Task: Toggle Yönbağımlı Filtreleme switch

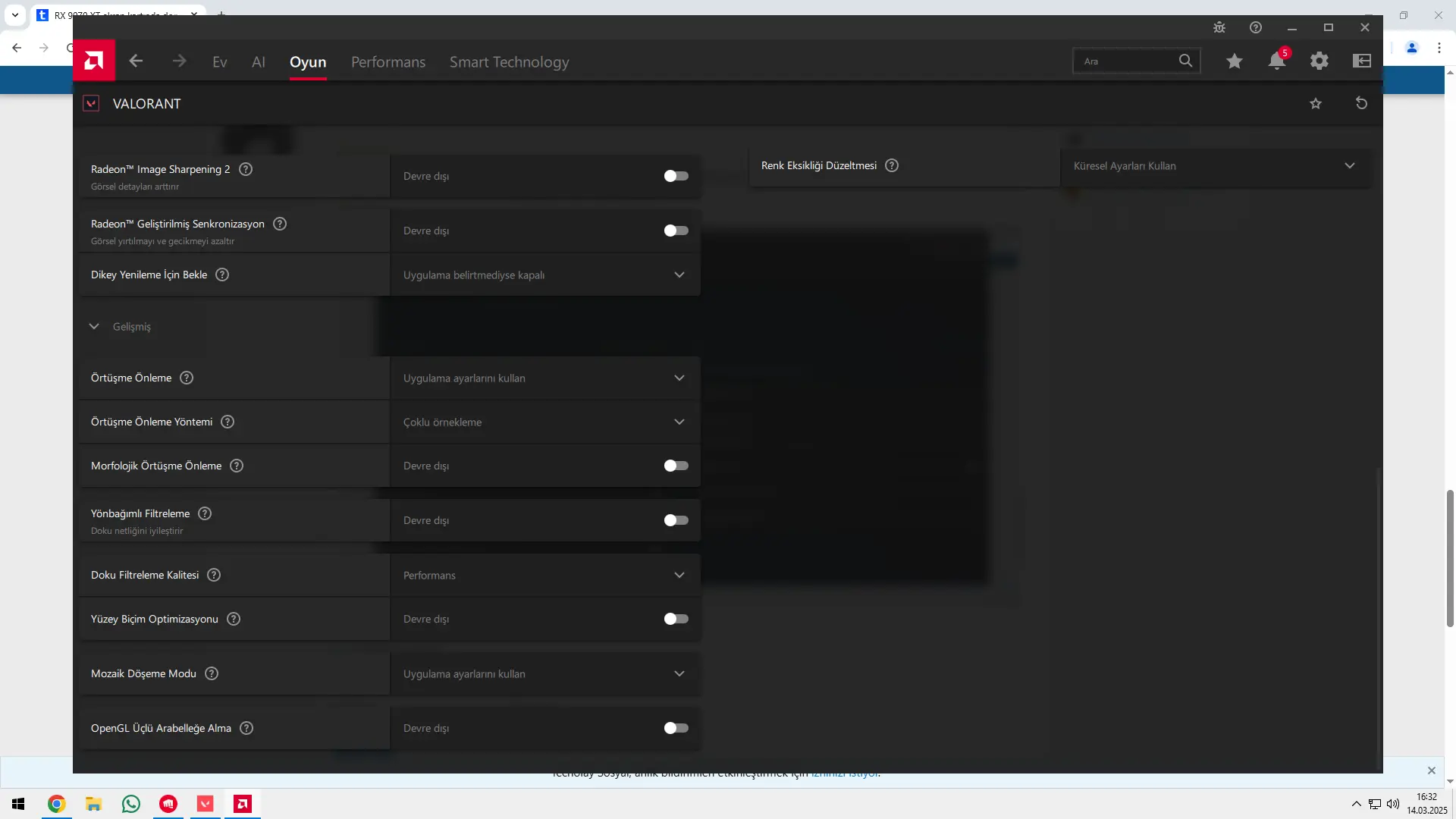Action: point(676,520)
